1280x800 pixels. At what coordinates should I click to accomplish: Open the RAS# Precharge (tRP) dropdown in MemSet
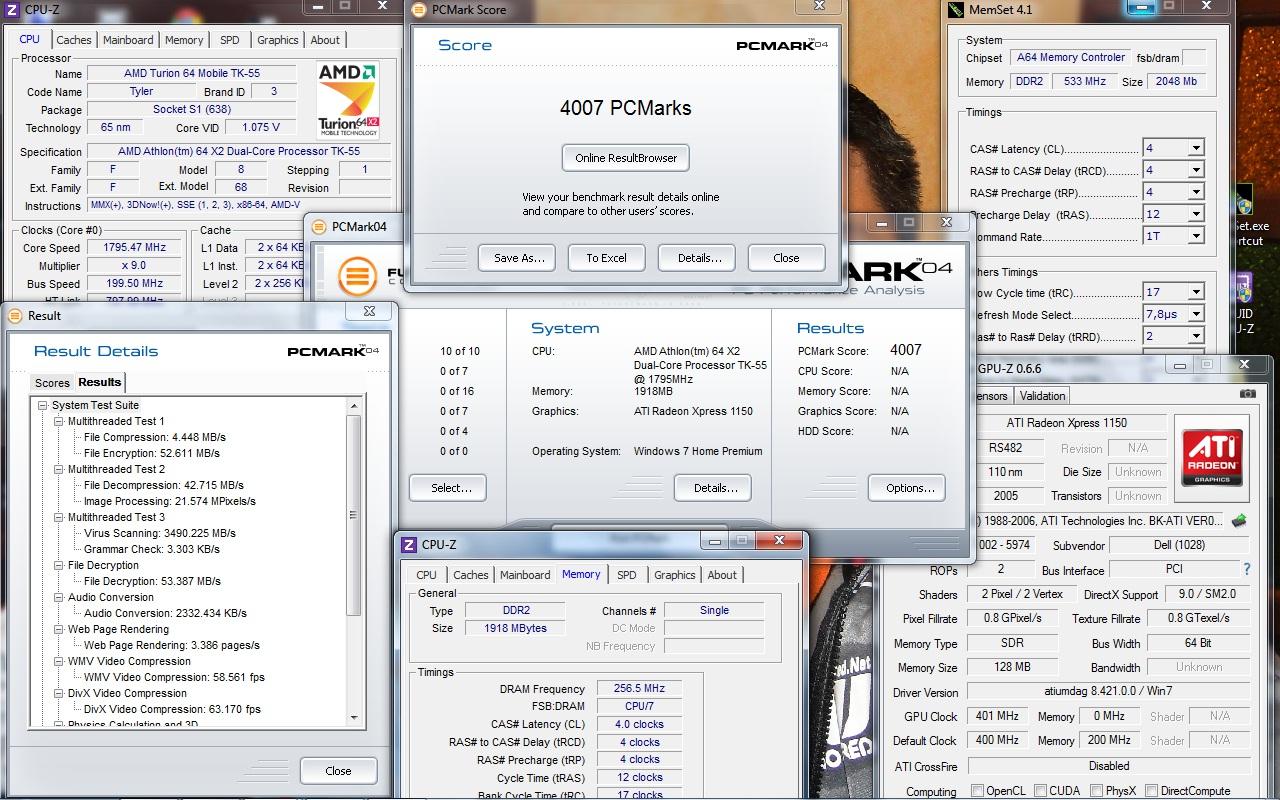click(1196, 192)
